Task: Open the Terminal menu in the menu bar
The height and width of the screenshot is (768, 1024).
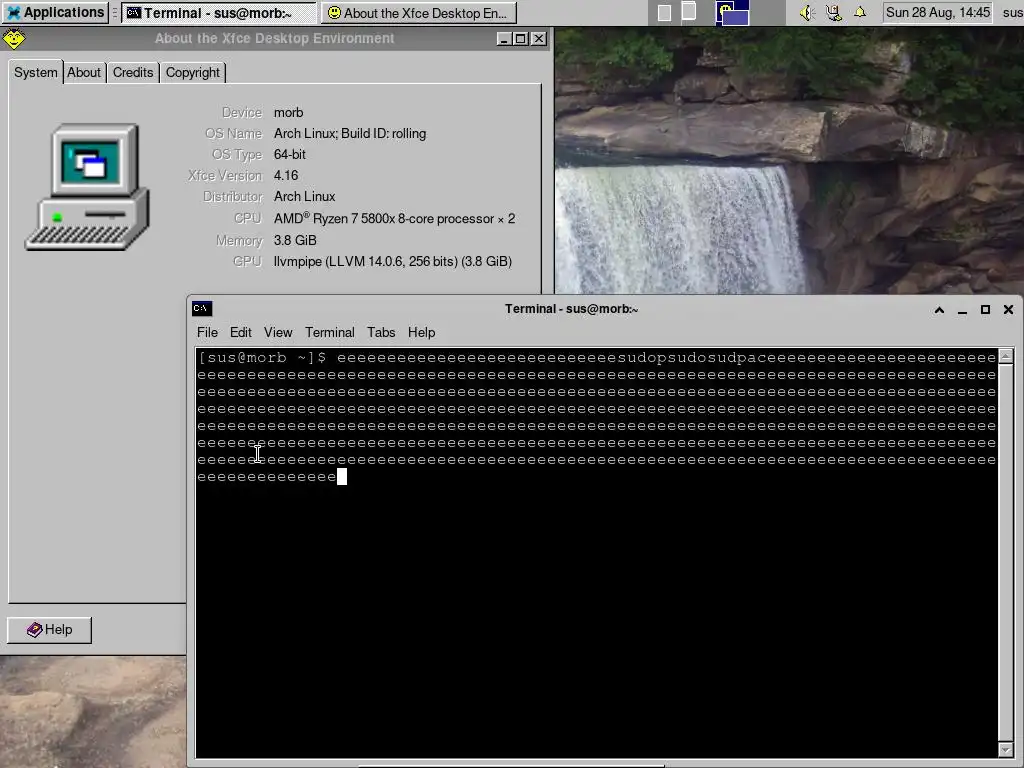Action: (330, 332)
